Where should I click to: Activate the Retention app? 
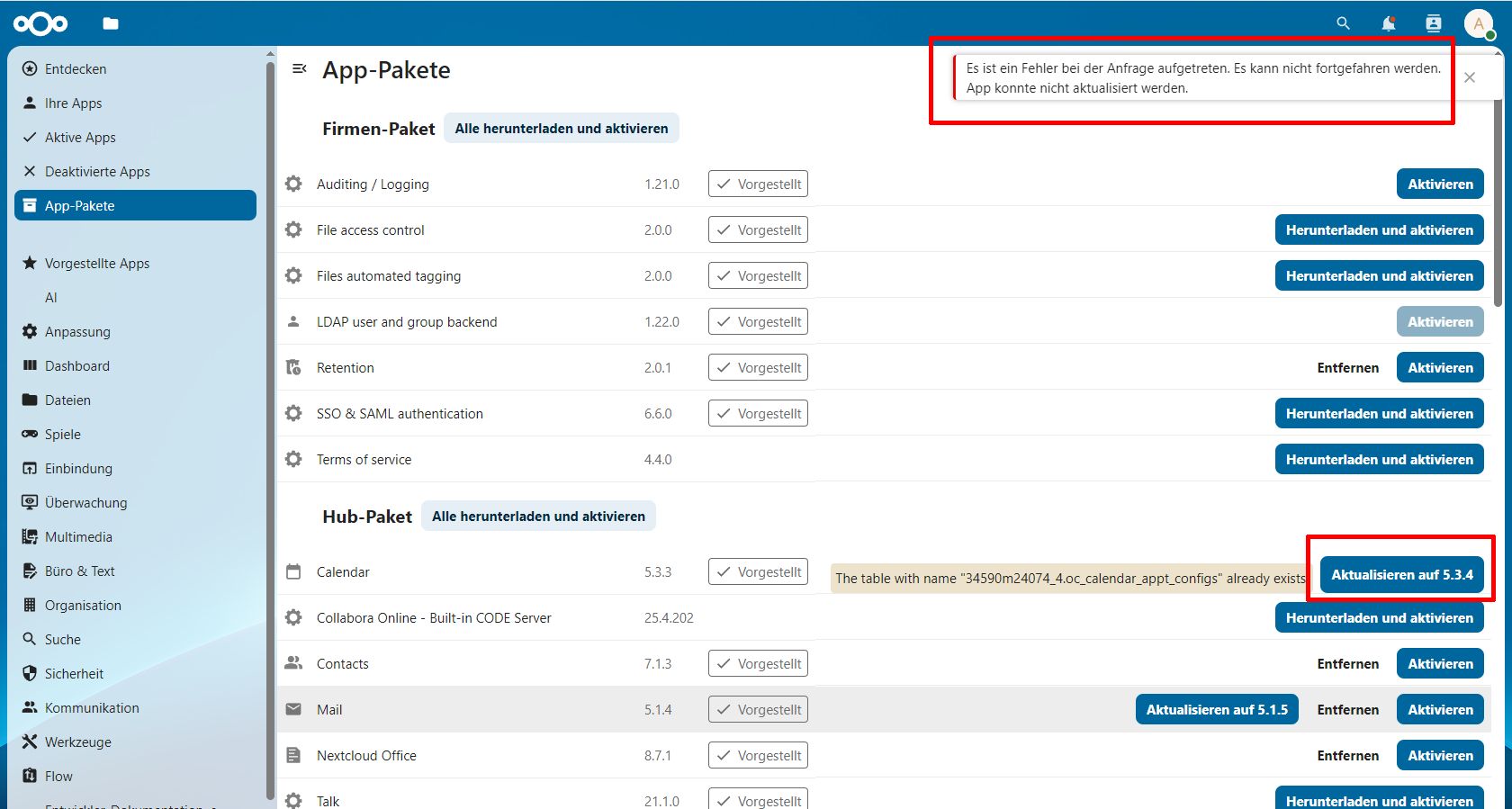coord(1440,367)
